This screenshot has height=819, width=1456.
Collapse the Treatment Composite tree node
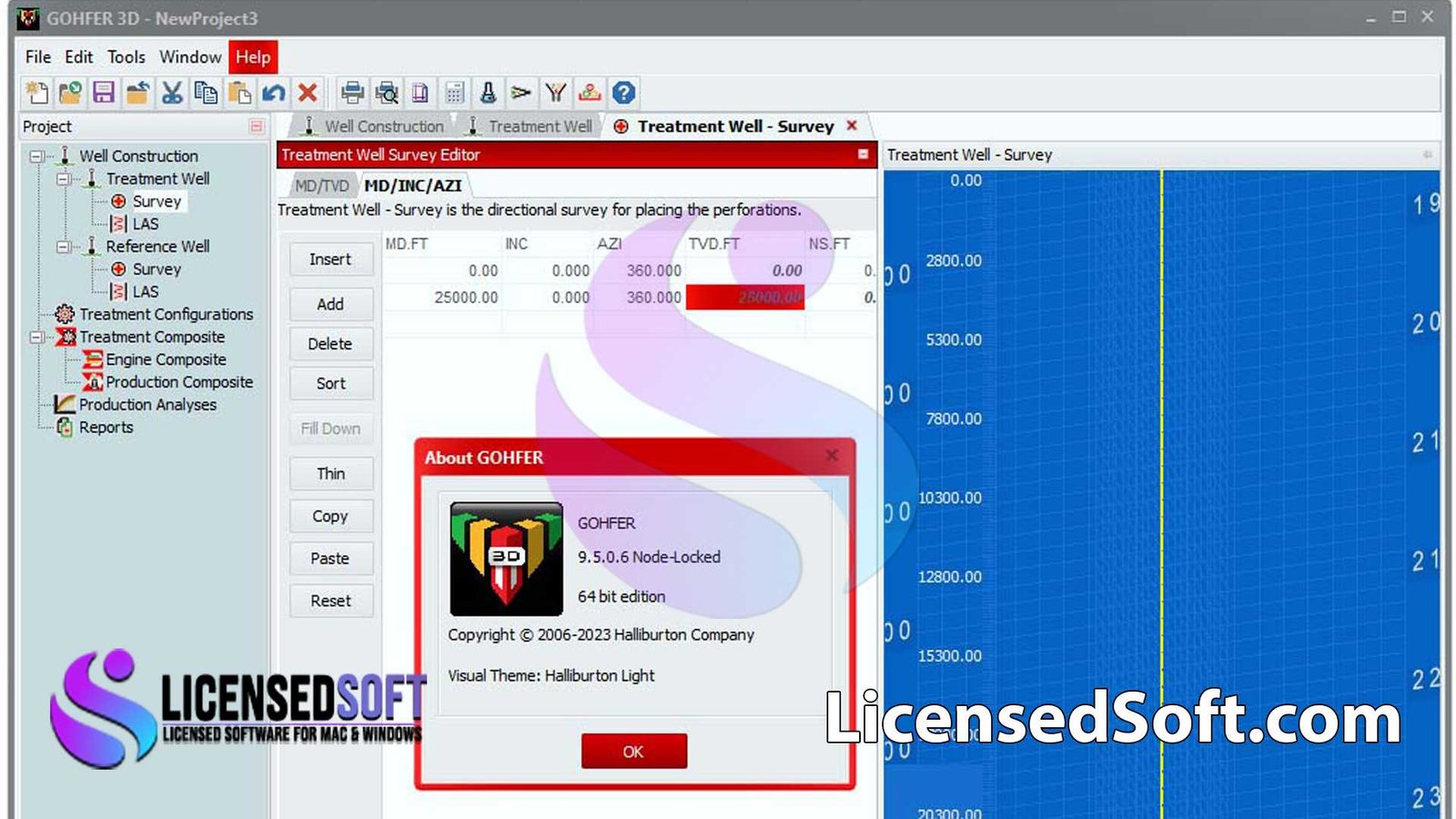click(36, 337)
